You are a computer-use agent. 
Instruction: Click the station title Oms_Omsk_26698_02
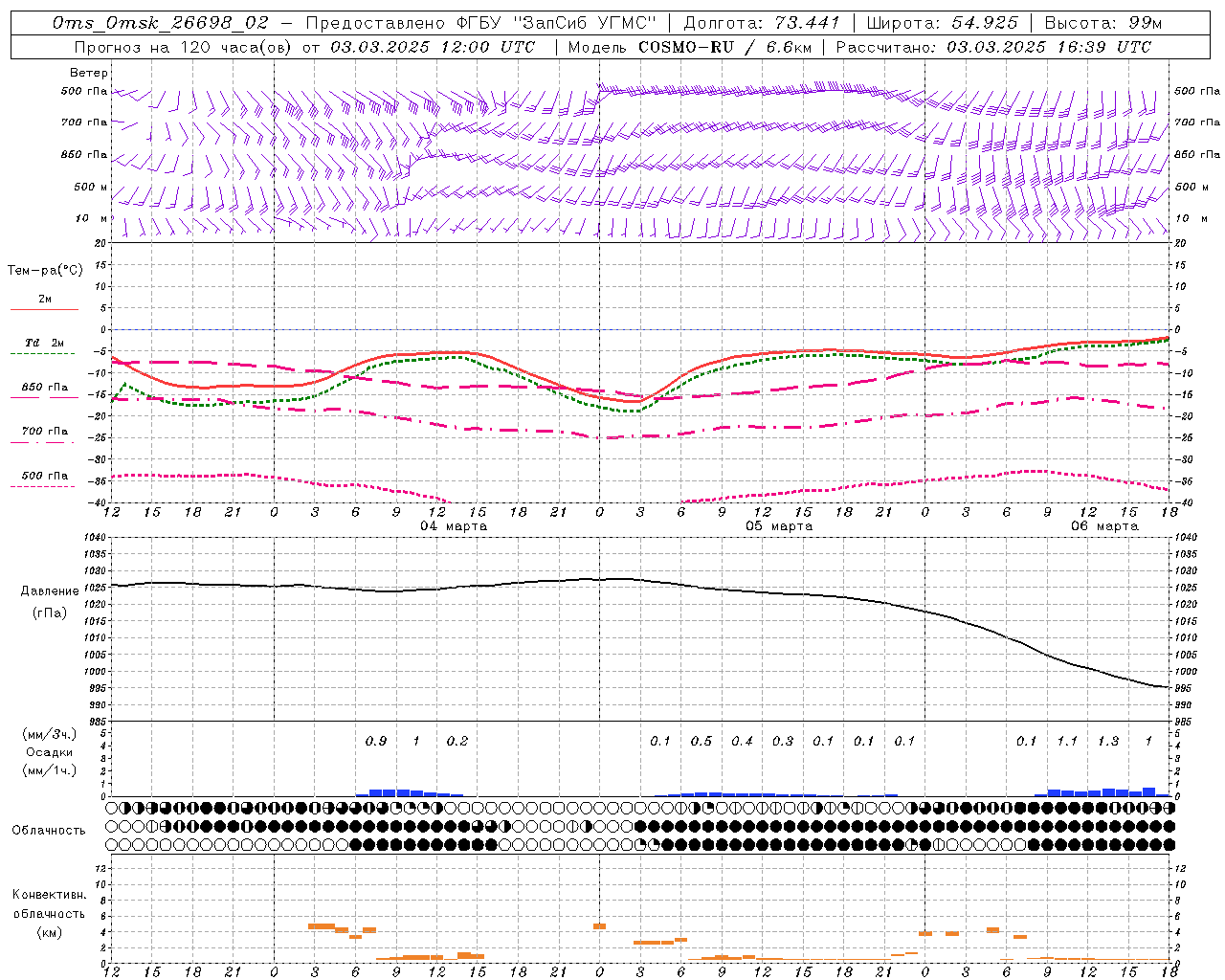click(161, 23)
